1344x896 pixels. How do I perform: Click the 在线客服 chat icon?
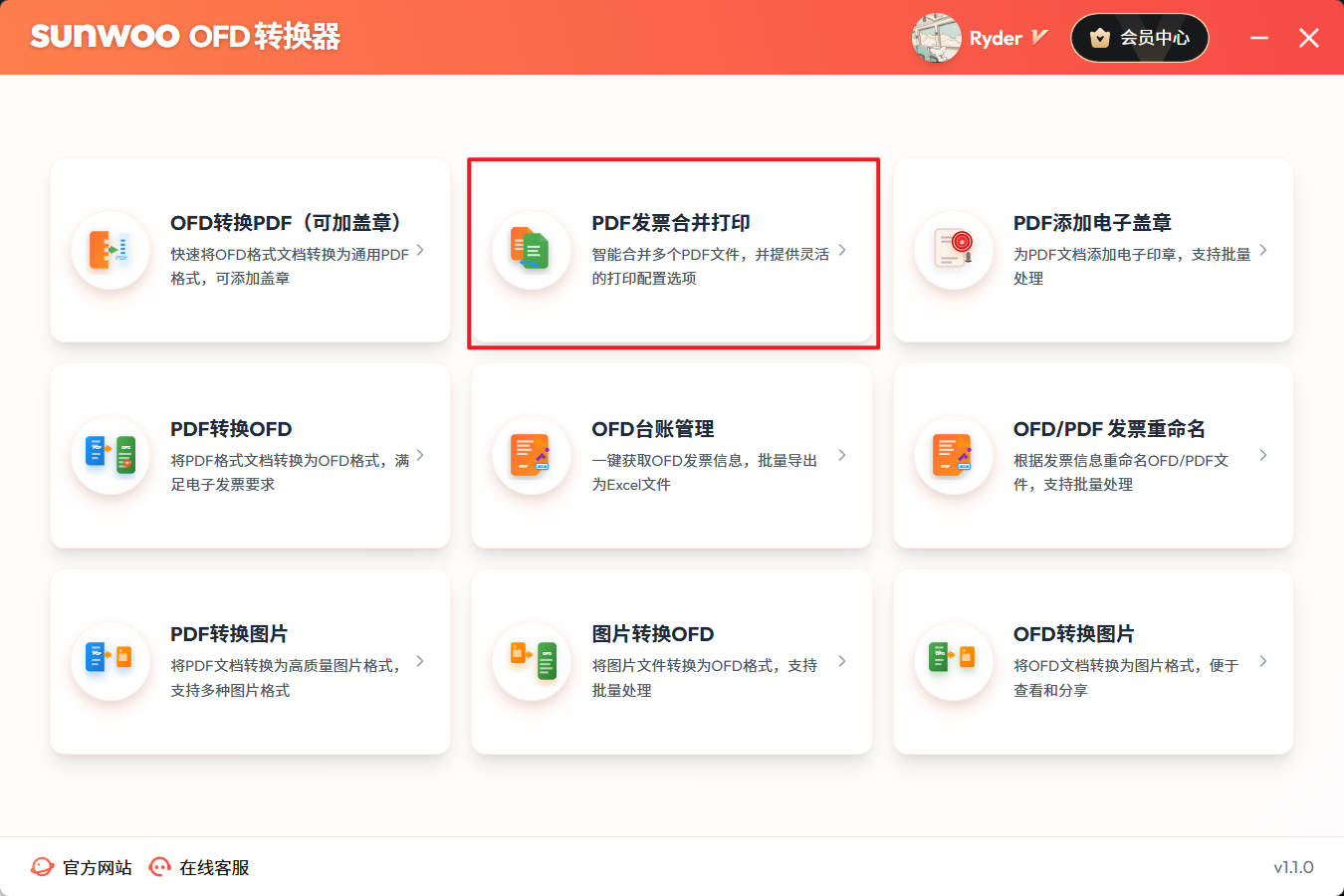[x=159, y=867]
